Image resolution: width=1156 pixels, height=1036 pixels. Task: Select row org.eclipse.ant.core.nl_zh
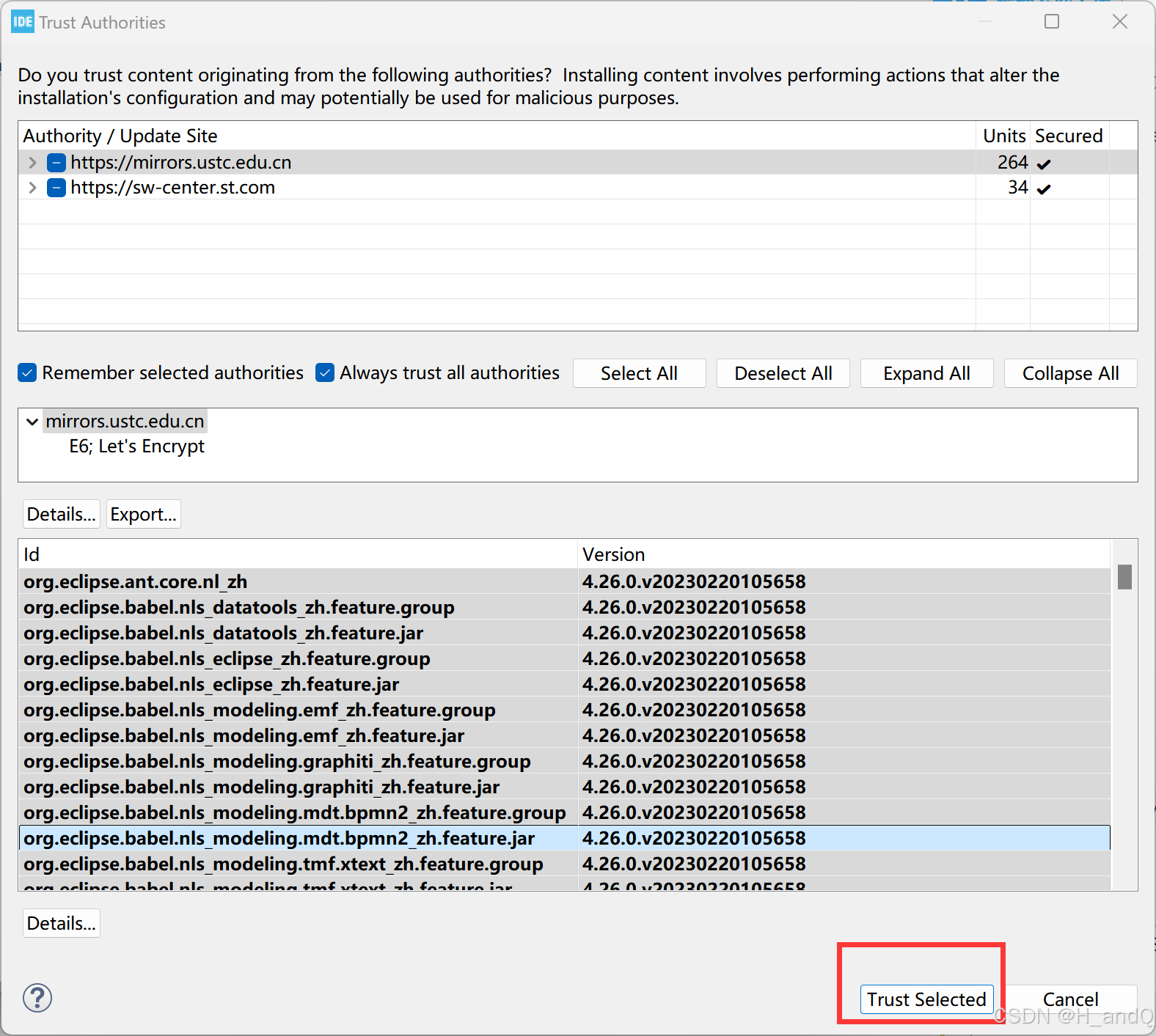tap(565, 581)
